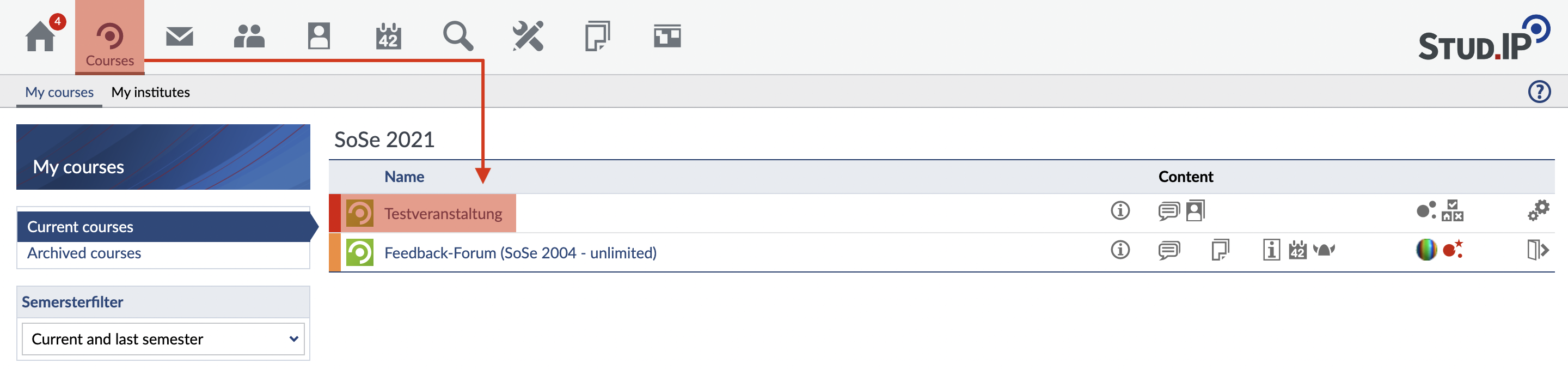The image size is (1568, 369).
Task: Go to the Start page home icon
Action: coord(41,36)
